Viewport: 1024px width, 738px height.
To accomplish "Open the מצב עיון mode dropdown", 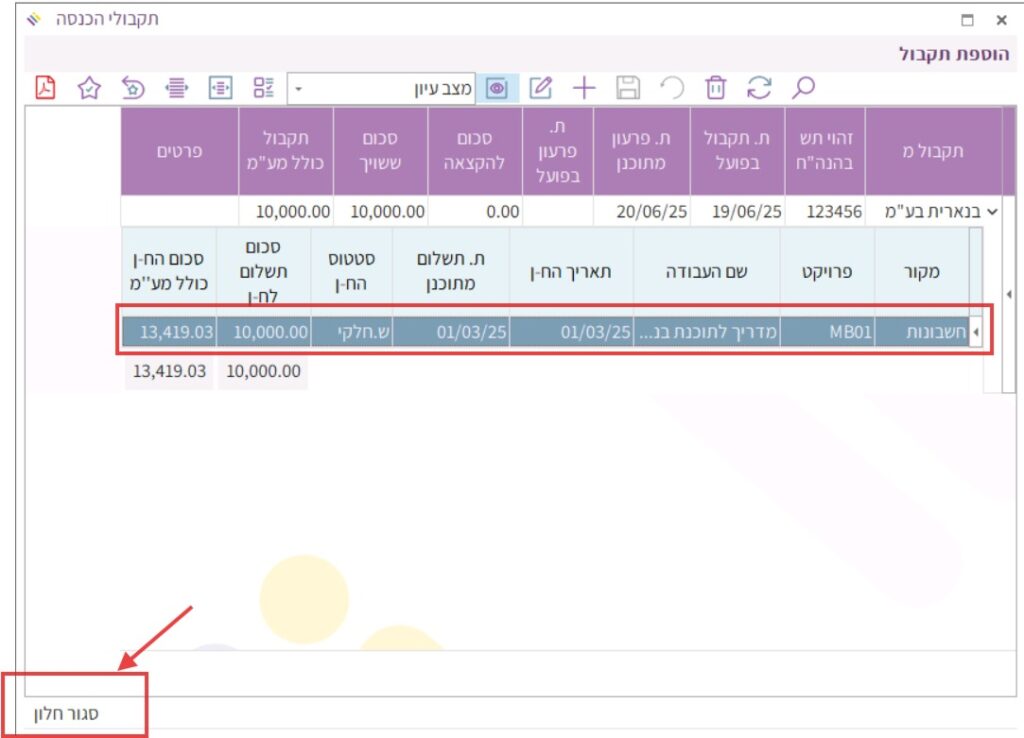I will [x=298, y=89].
